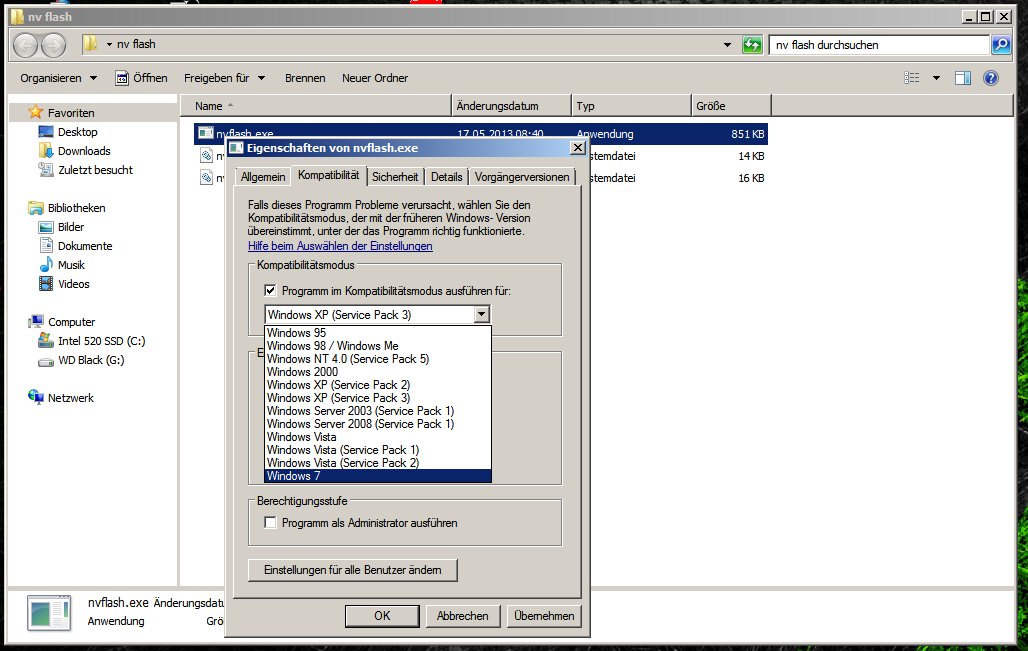
Task: Click the Favoriten star icon
Action: click(36, 112)
